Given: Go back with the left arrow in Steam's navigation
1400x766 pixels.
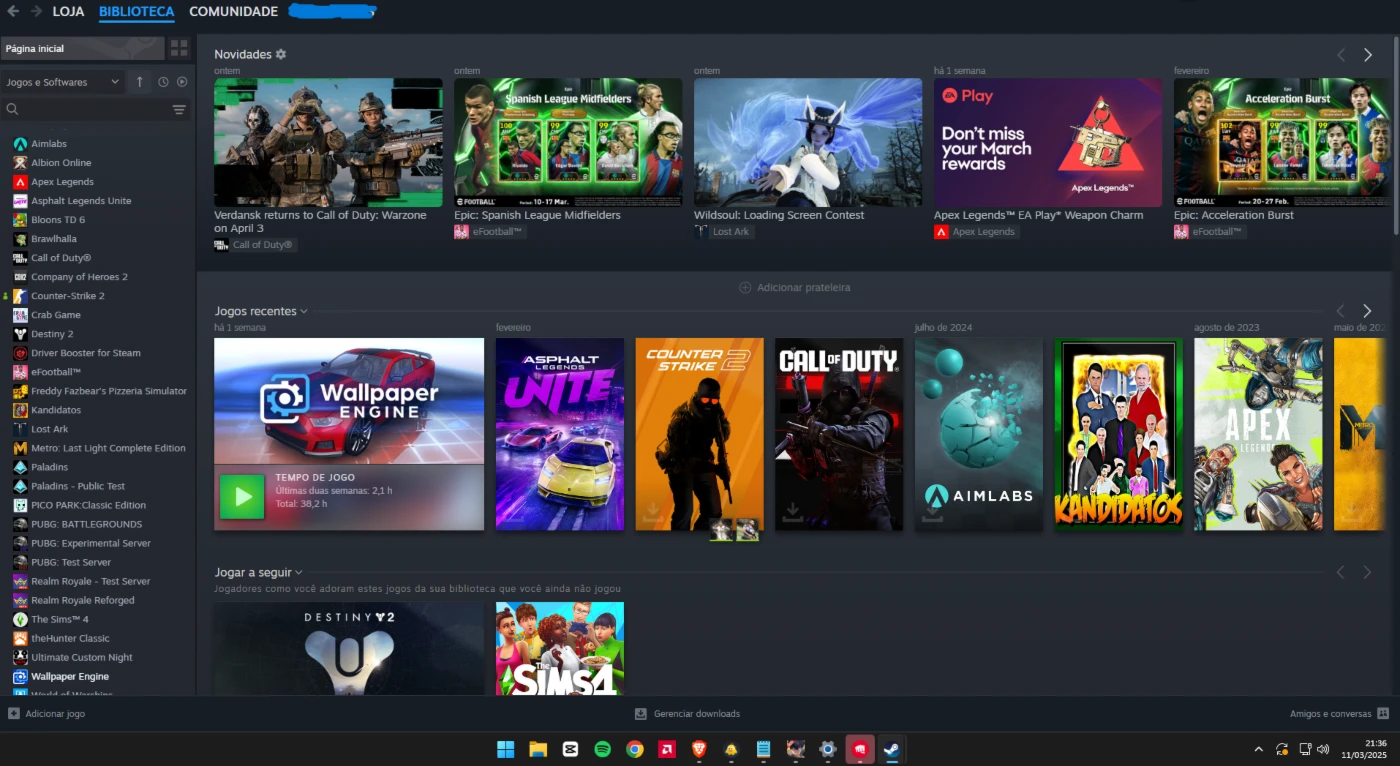Looking at the screenshot, I should click(x=13, y=11).
